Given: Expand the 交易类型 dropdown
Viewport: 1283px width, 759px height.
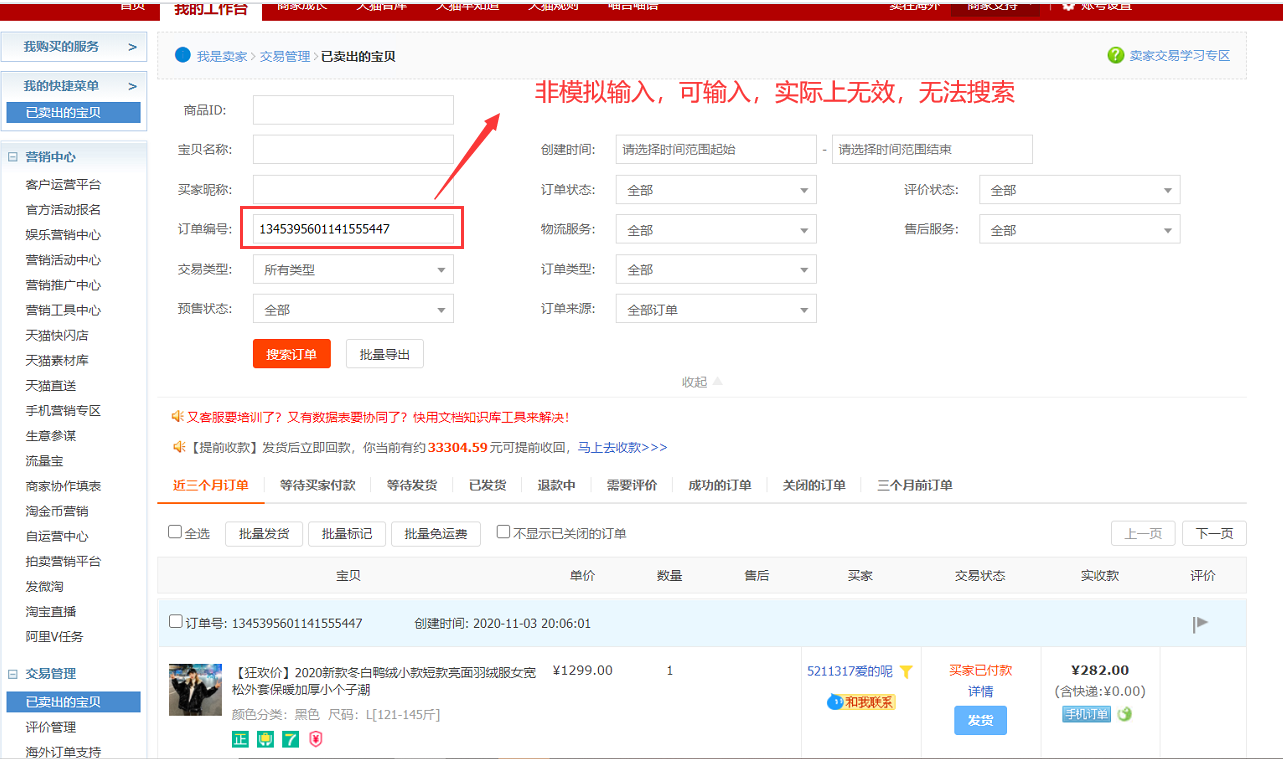Looking at the screenshot, I should click(x=353, y=269).
